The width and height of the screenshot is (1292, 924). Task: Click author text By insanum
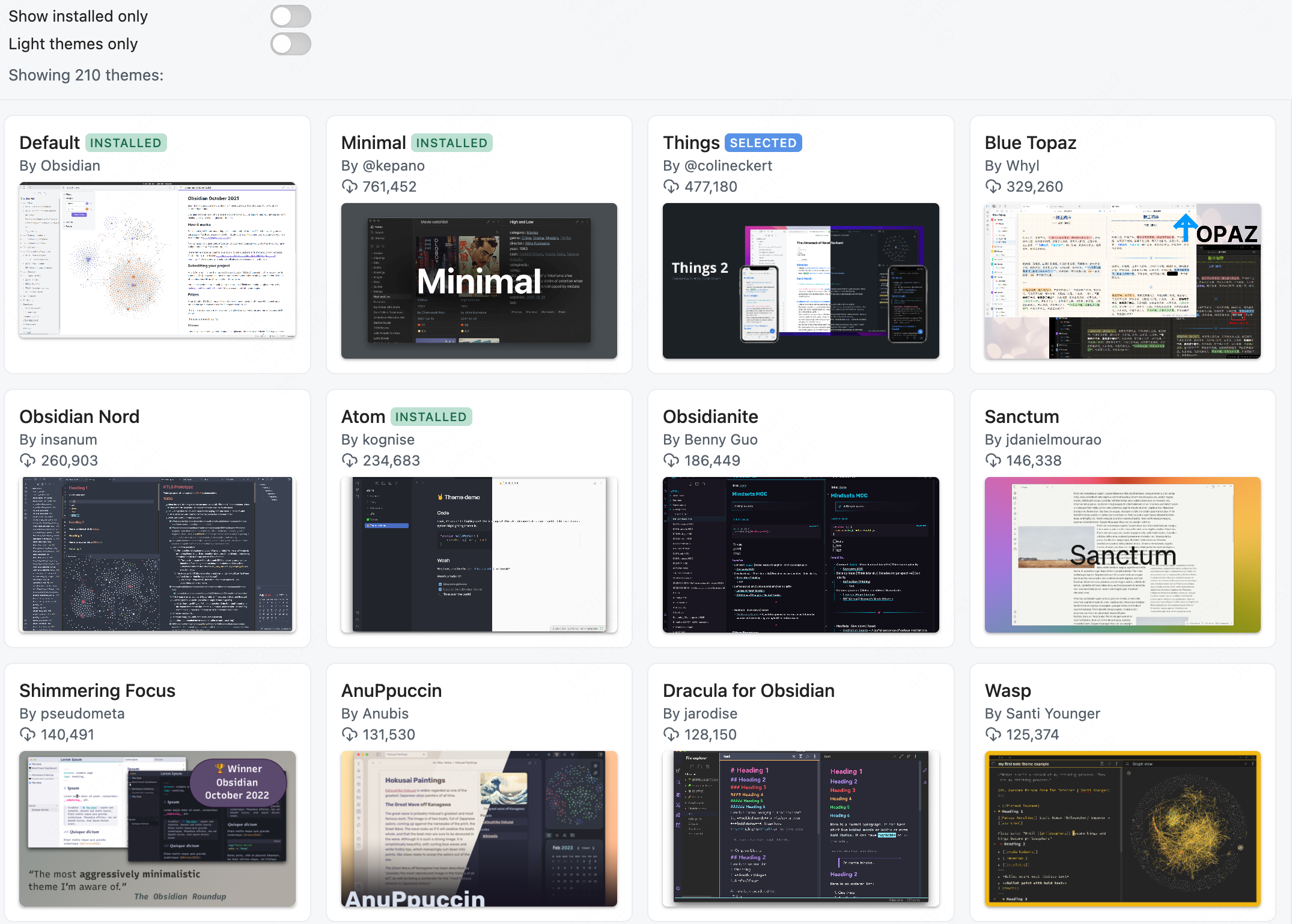[58, 440]
